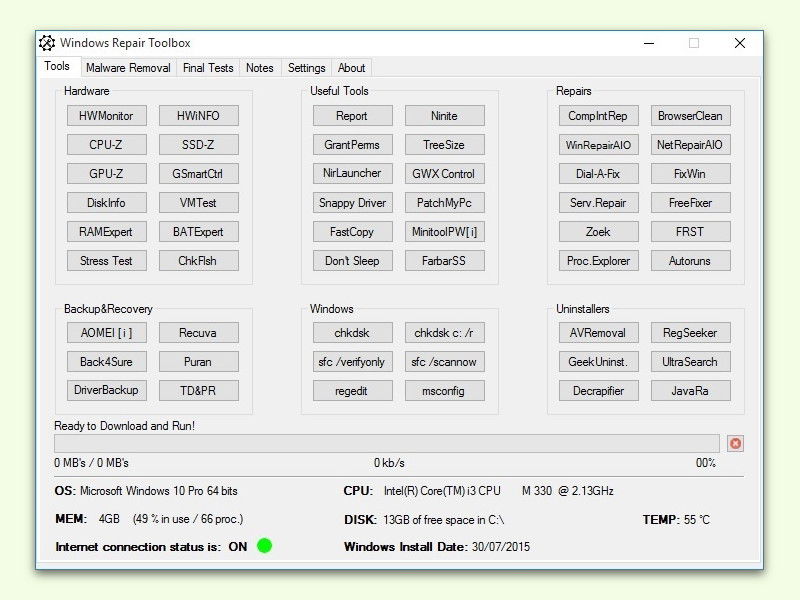Click the Report button
Screen dimensions: 800x600
(352, 116)
